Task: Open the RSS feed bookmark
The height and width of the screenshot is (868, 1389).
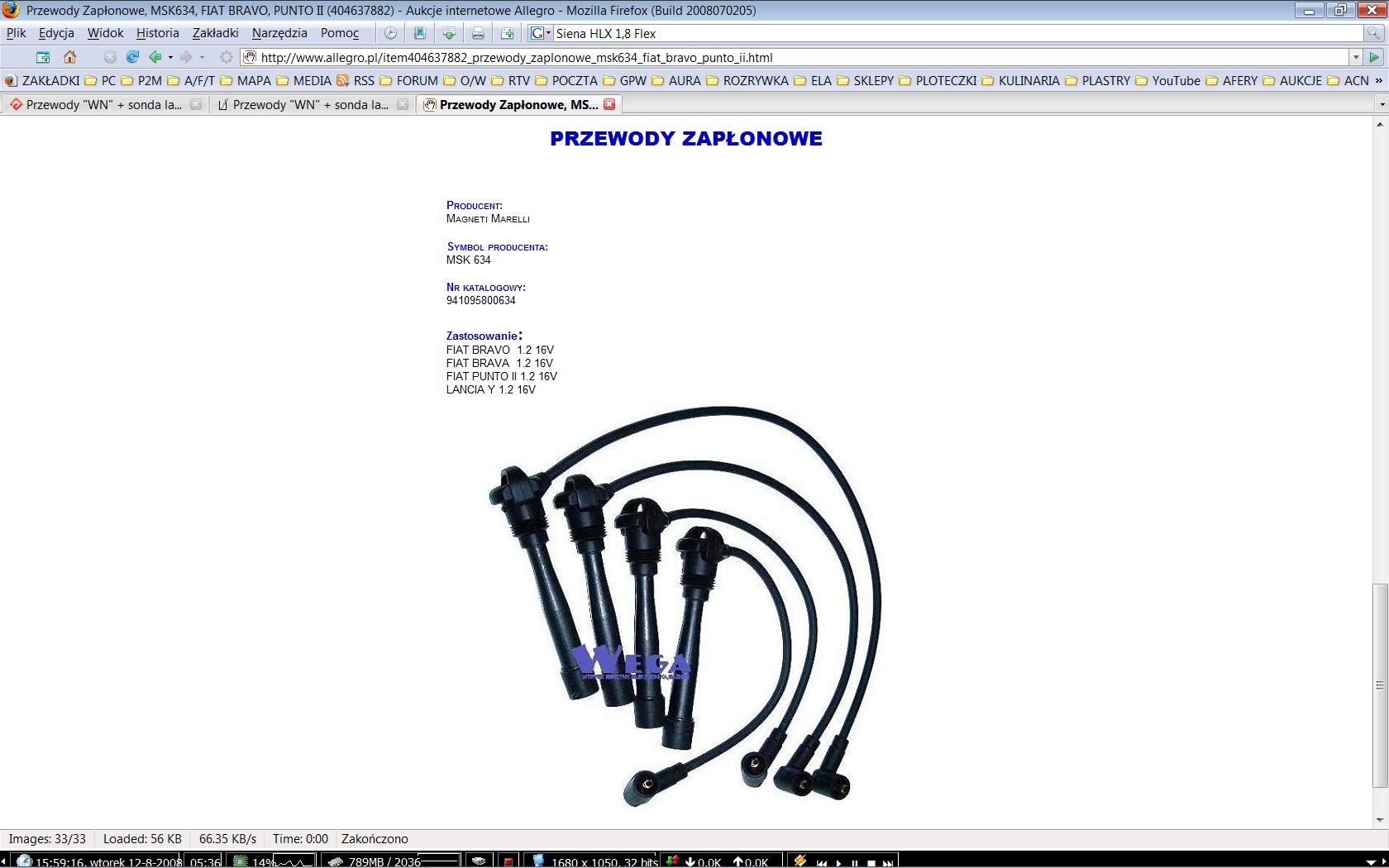Action: (356, 80)
